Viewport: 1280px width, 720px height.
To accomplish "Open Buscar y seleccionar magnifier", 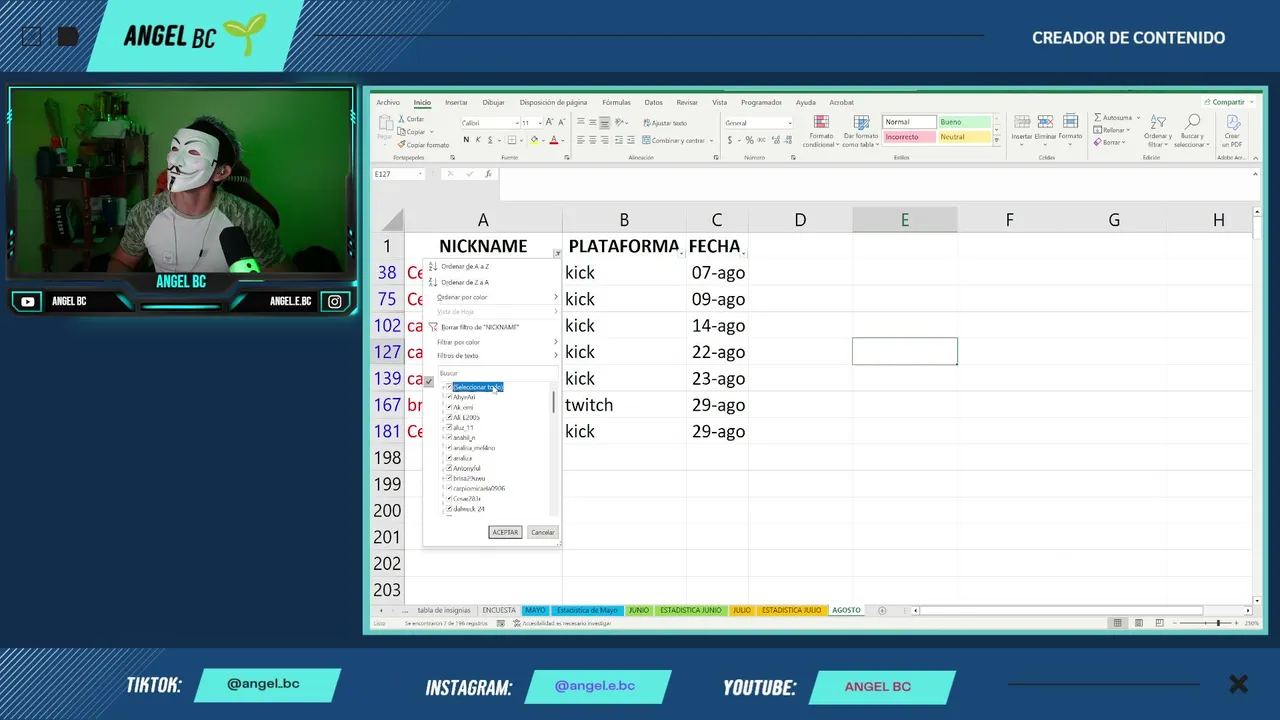I will 1191,132.
